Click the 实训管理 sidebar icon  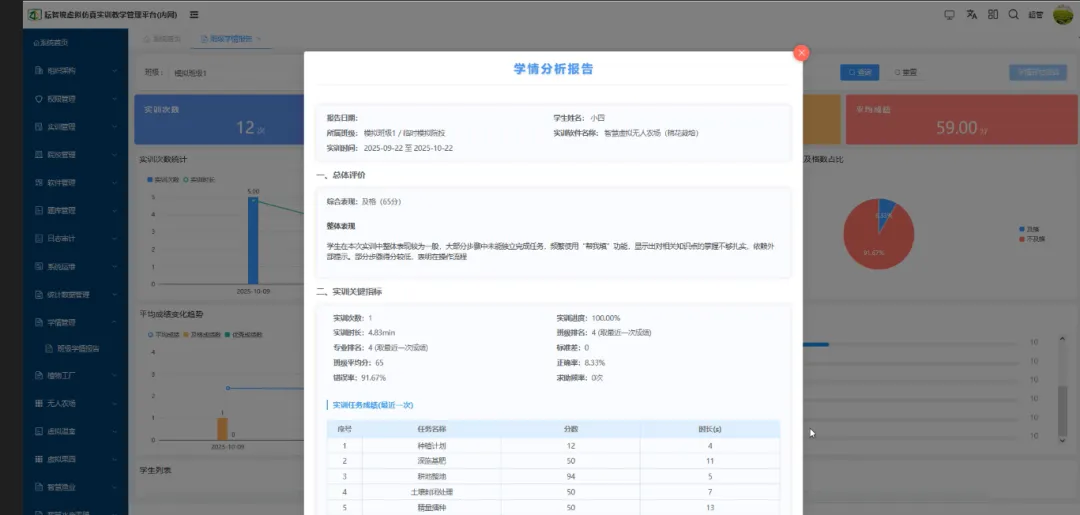pos(39,127)
